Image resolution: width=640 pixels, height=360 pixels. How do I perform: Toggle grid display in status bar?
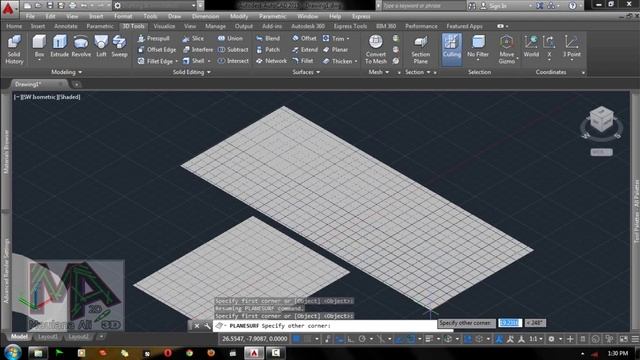coord(297,339)
